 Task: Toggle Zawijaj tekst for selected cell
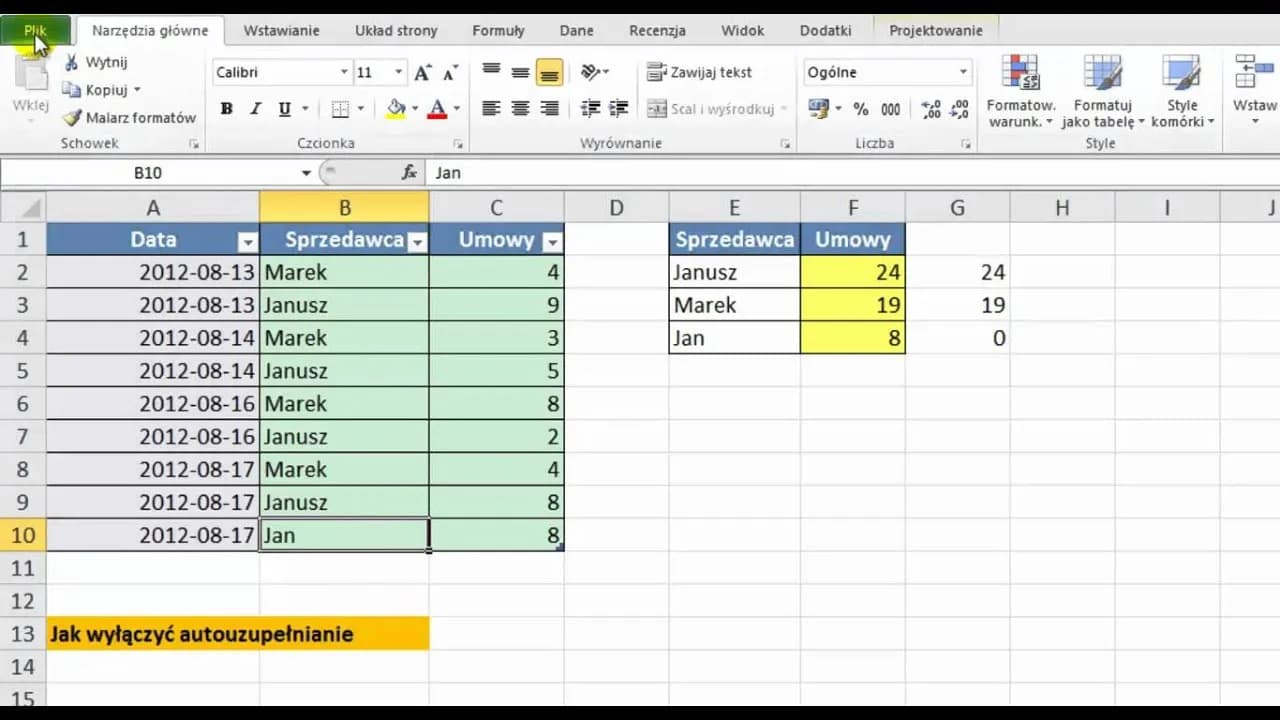(x=699, y=71)
